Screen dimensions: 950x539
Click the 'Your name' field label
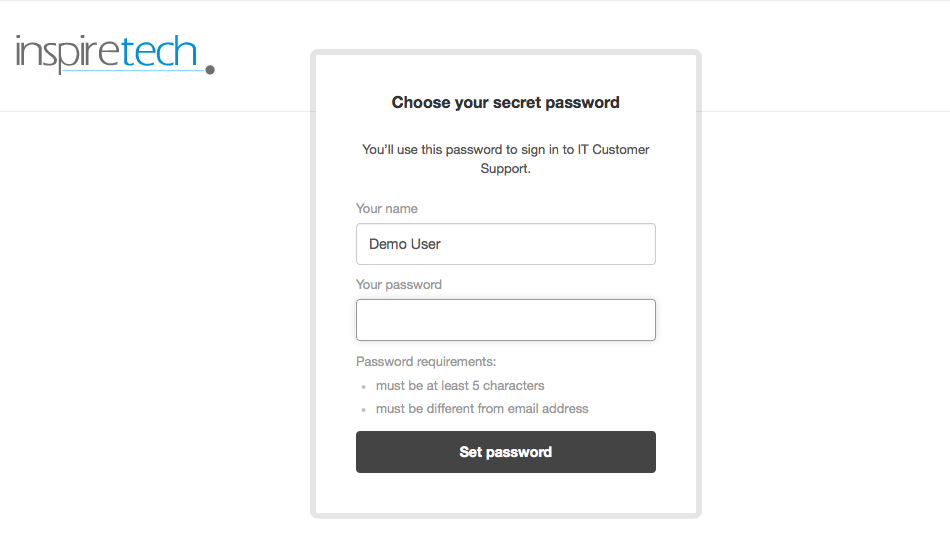pos(387,208)
